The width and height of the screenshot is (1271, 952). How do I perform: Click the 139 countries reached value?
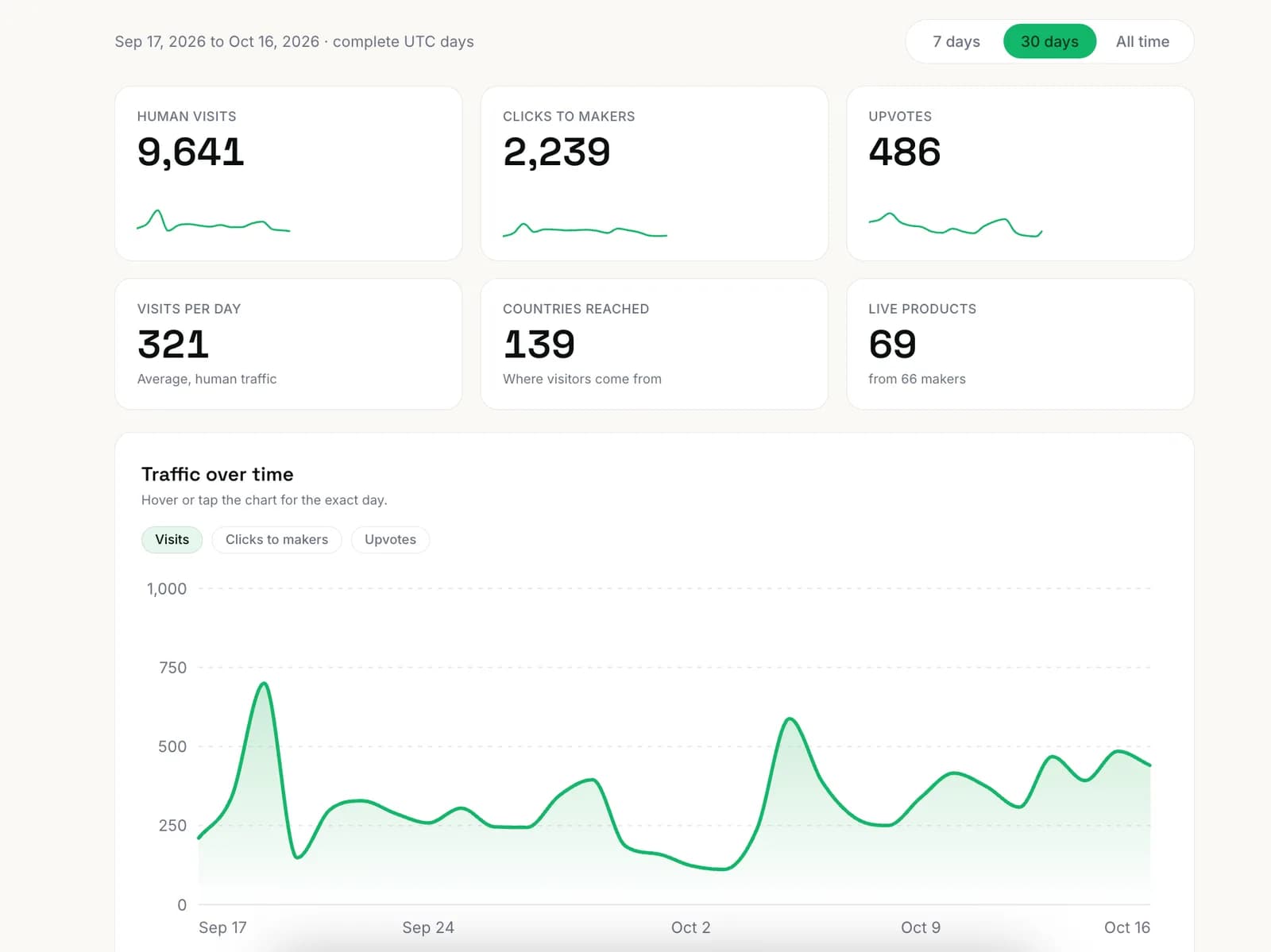(539, 344)
